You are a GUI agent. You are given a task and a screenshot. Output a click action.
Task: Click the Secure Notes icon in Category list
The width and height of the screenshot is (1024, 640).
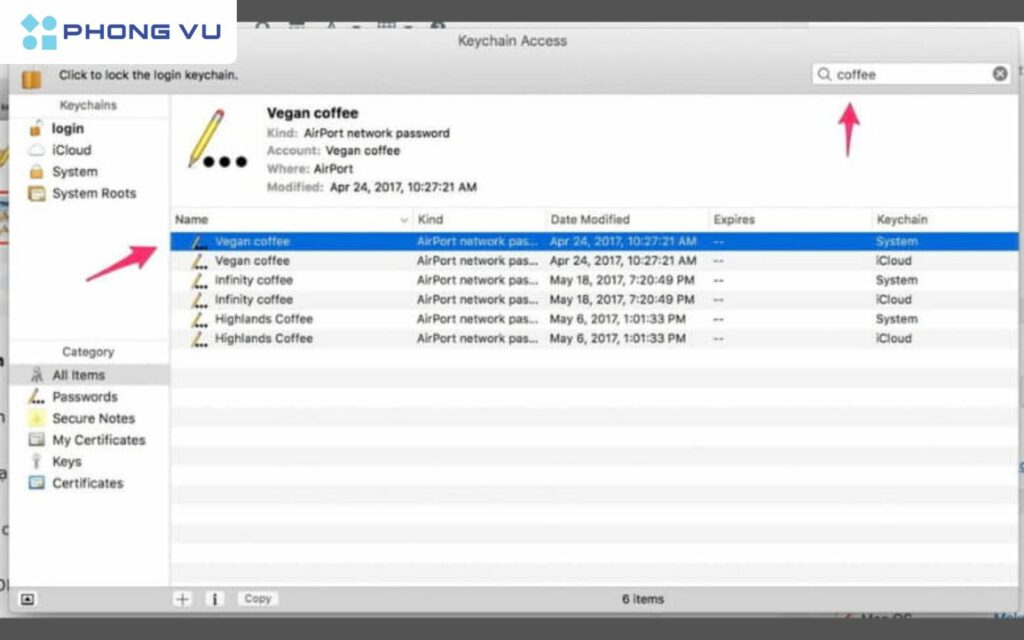(x=38, y=418)
